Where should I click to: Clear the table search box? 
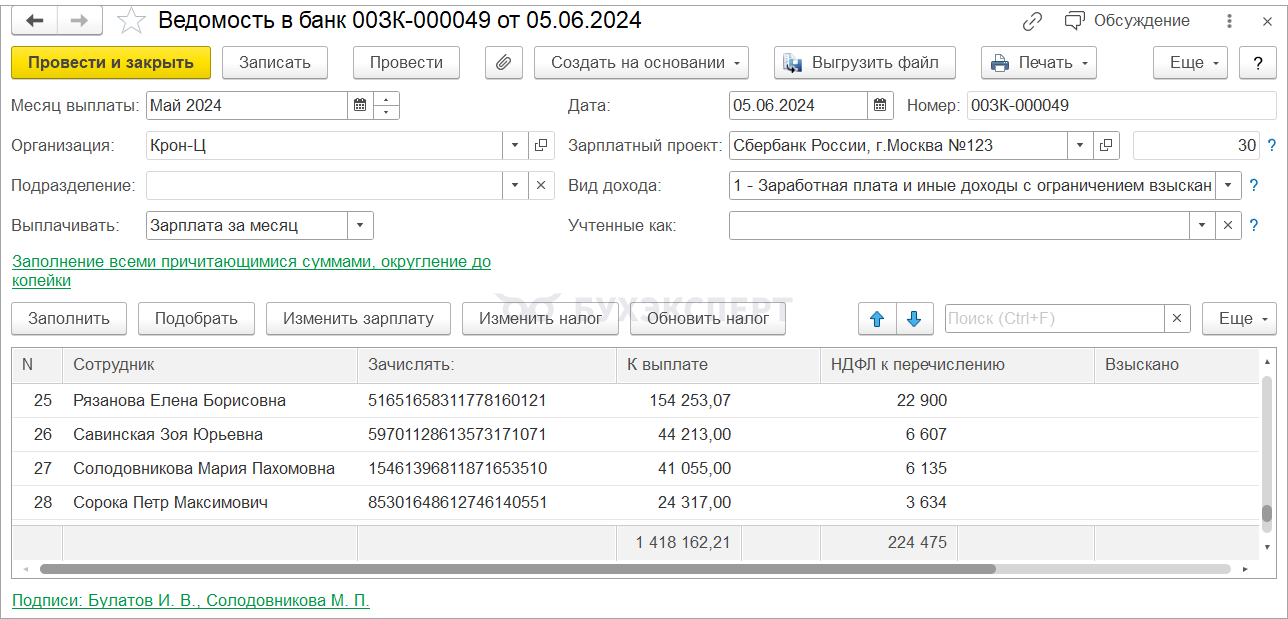coord(1177,319)
